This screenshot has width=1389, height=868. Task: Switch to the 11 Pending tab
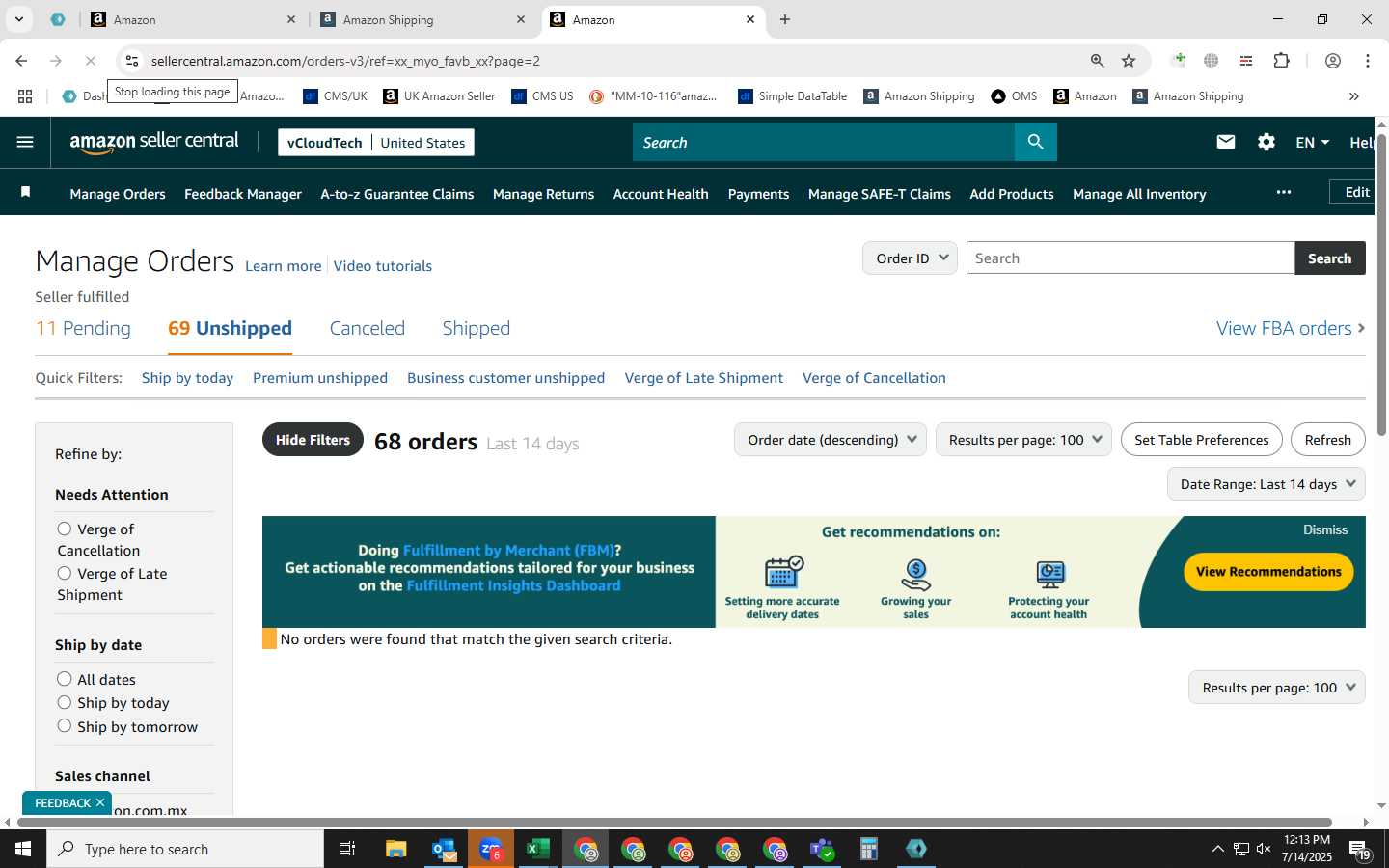(83, 328)
